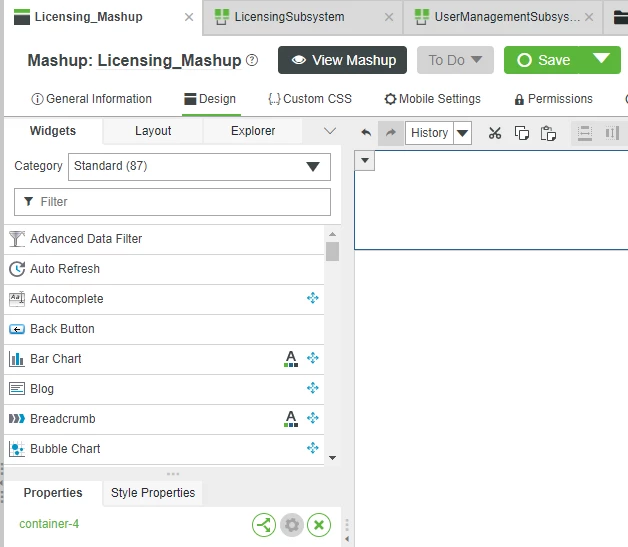Select the Design tab
Image resolution: width=628 pixels, height=547 pixels.
coord(210,99)
